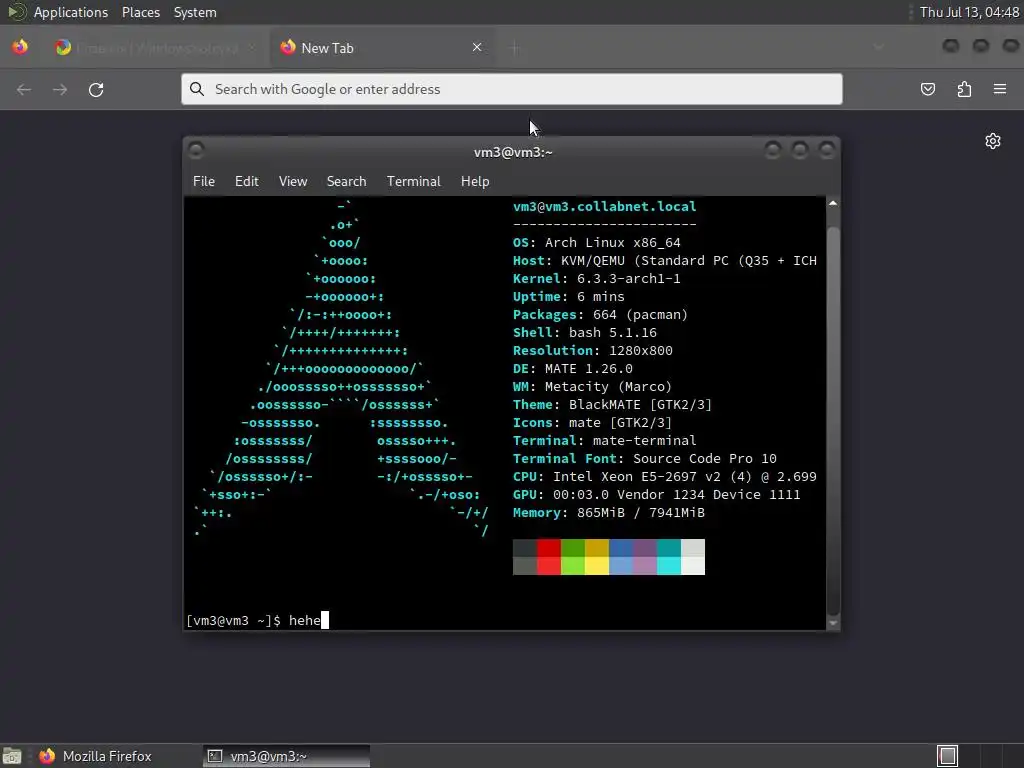Viewport: 1024px width, 768px height.
Task: Click the bright cyan swatch in neofetch palette
Action: [669, 566]
